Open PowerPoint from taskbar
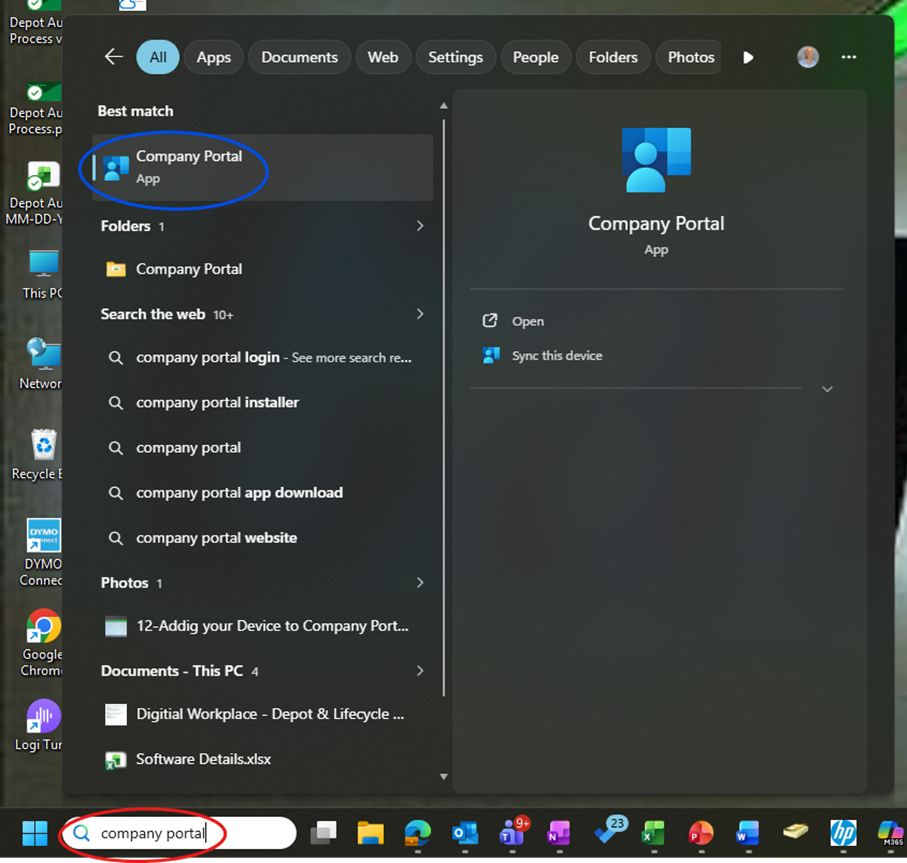 (x=700, y=833)
